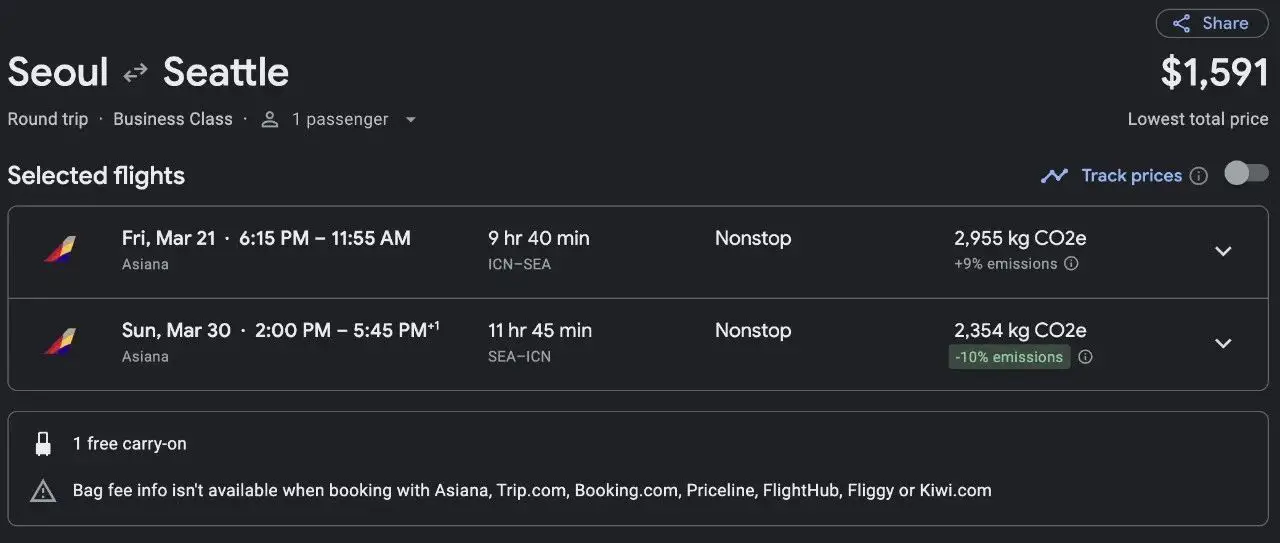Click the Asiana logo on the return flight
Image resolution: width=1280 pixels, height=543 pixels.
[x=59, y=342]
